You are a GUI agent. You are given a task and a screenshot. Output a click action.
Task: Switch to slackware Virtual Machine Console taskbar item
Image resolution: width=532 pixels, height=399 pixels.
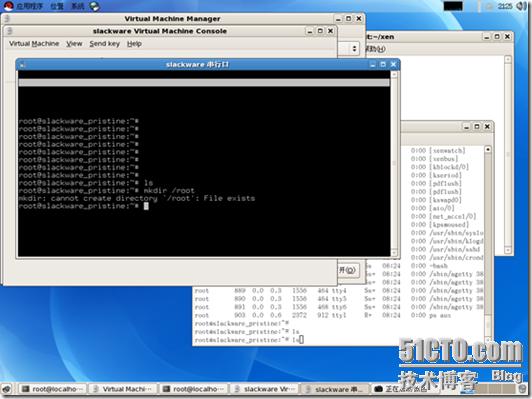coord(265,389)
